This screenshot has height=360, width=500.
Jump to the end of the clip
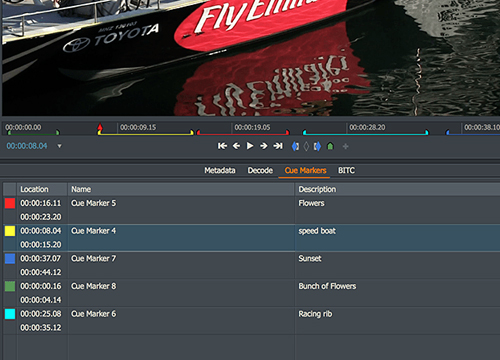[x=278, y=146]
